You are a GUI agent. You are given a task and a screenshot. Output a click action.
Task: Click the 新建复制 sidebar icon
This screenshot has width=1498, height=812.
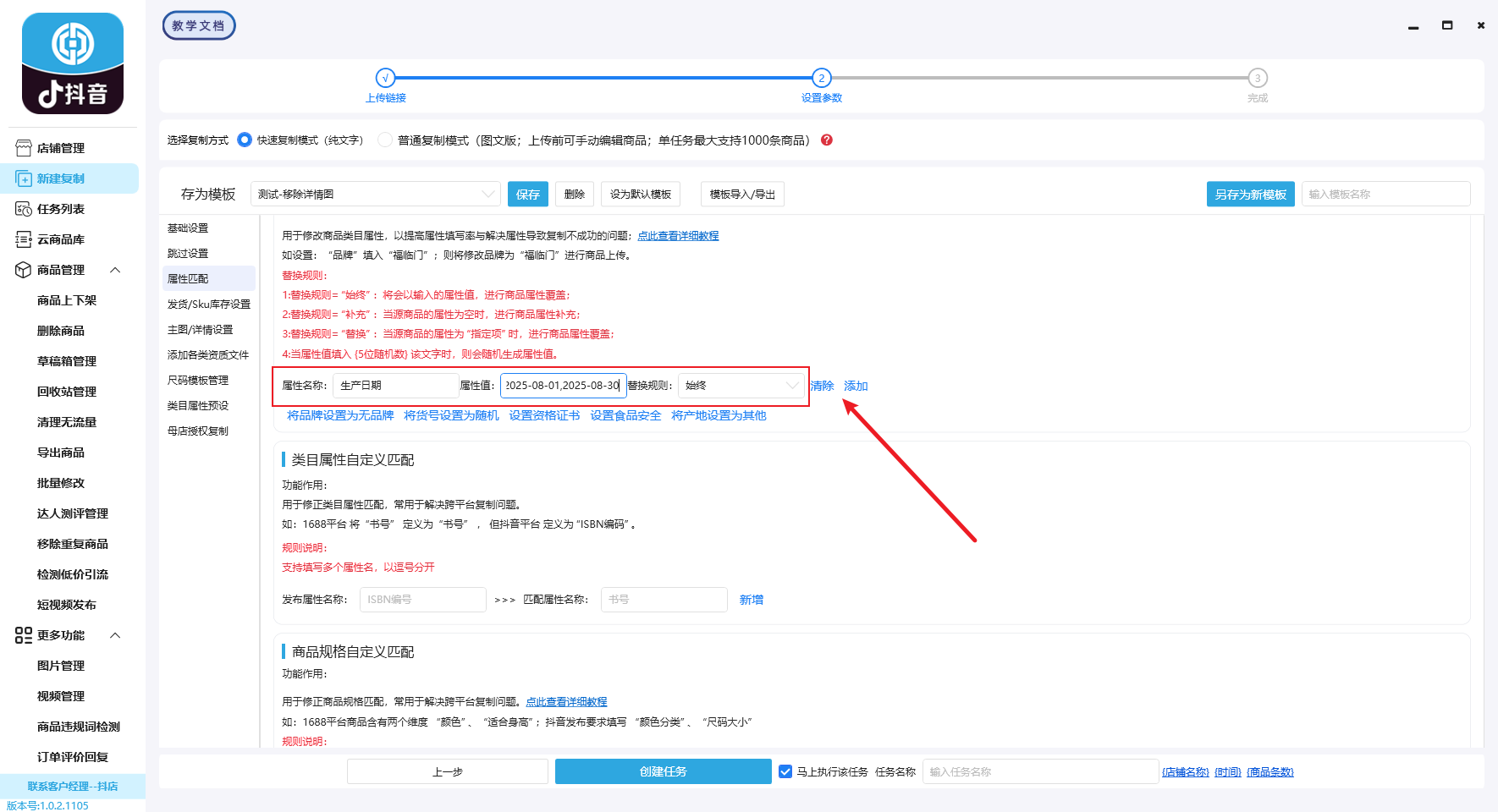click(24, 178)
